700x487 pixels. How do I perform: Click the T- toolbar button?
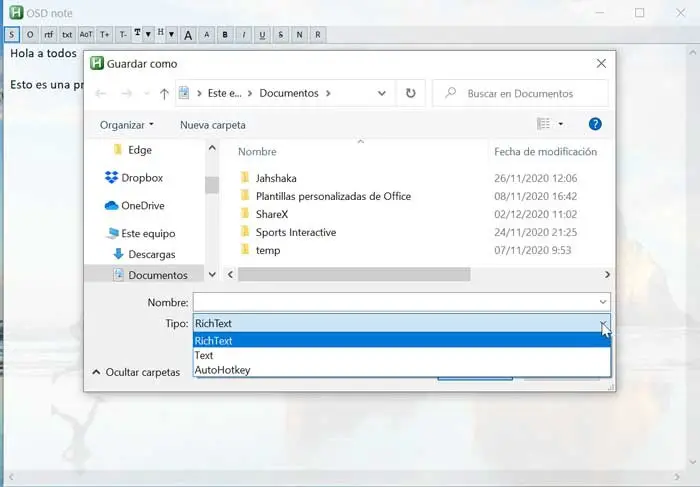123,34
